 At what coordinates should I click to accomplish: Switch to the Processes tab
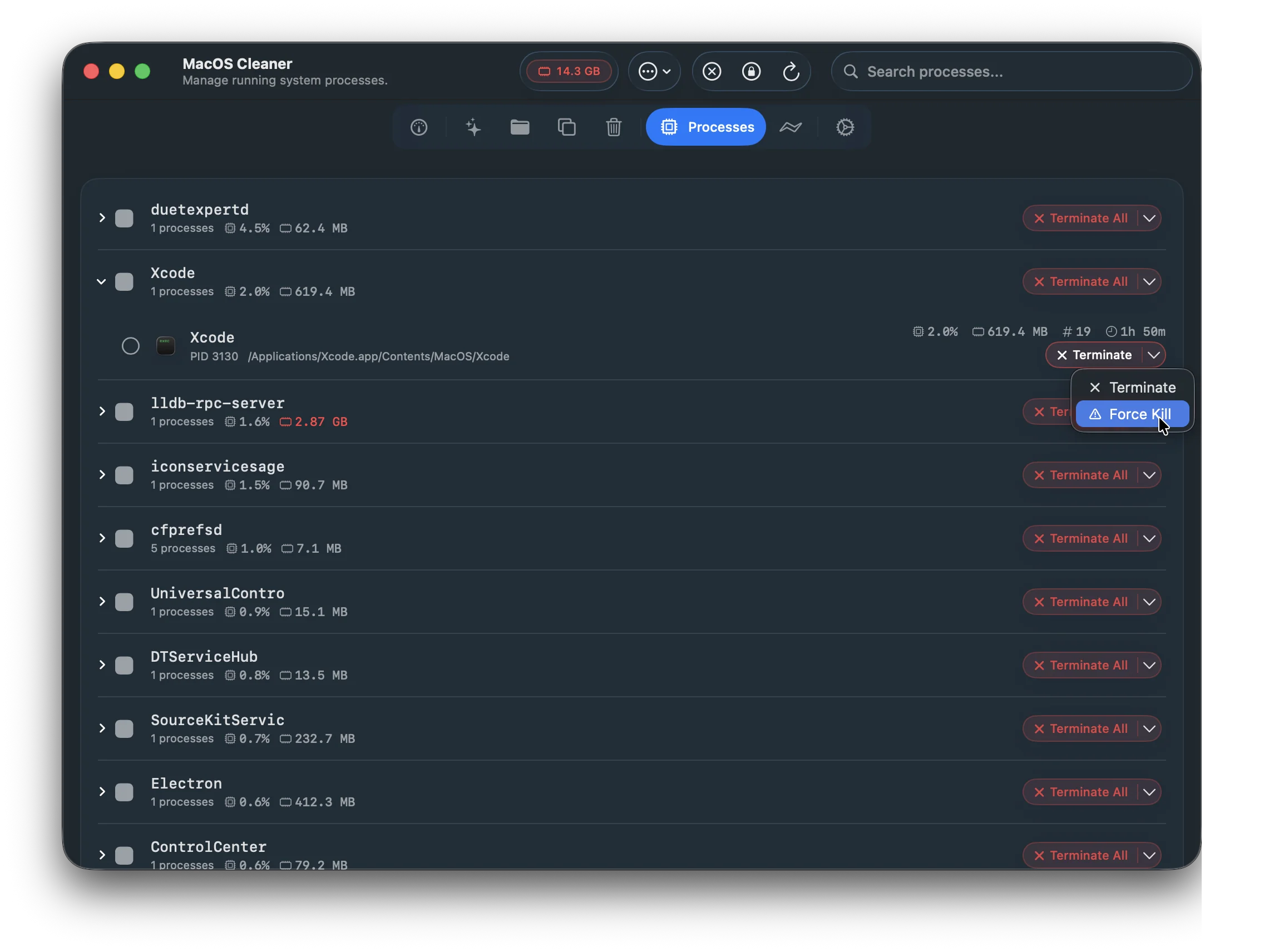tap(705, 127)
